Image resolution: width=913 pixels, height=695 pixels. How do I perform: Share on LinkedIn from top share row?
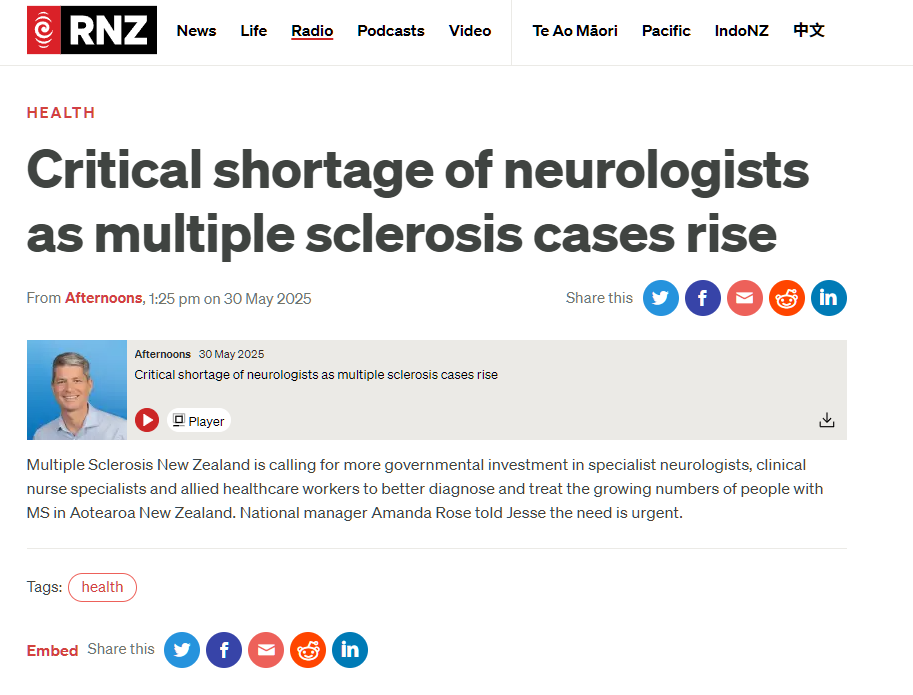click(x=829, y=298)
